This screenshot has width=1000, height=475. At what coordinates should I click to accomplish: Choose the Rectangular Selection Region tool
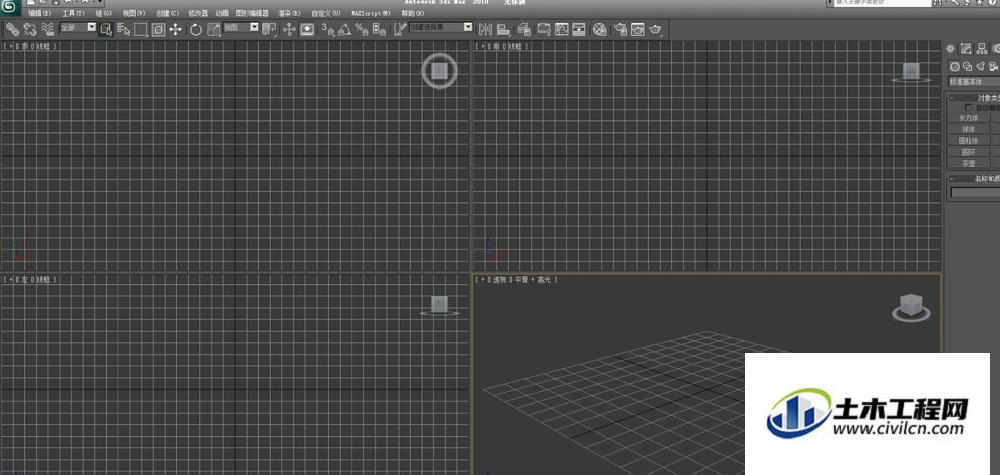pos(141,29)
